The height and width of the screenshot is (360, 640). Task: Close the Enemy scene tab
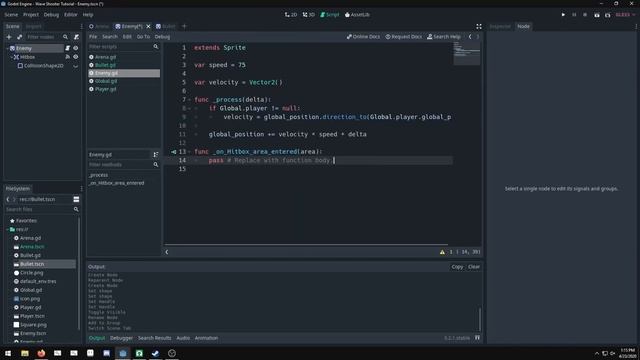[x=148, y=27]
